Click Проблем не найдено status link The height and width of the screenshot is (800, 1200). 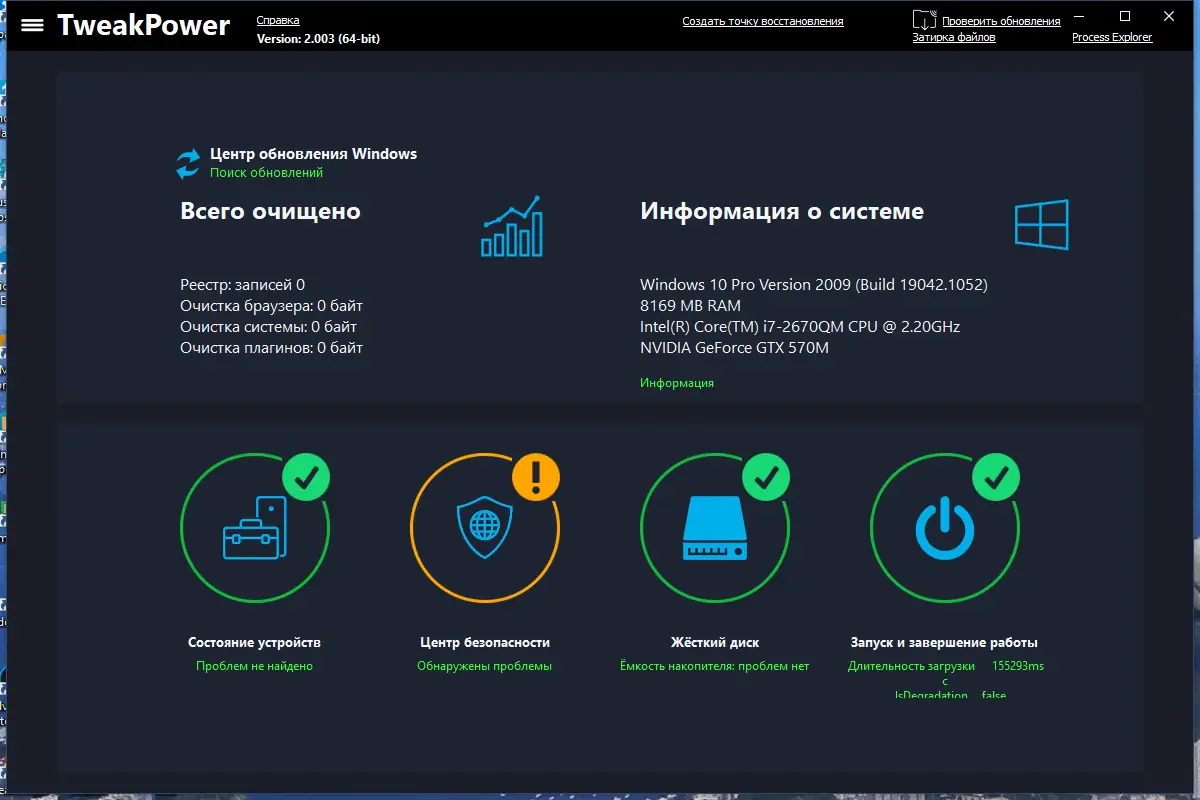coord(254,666)
